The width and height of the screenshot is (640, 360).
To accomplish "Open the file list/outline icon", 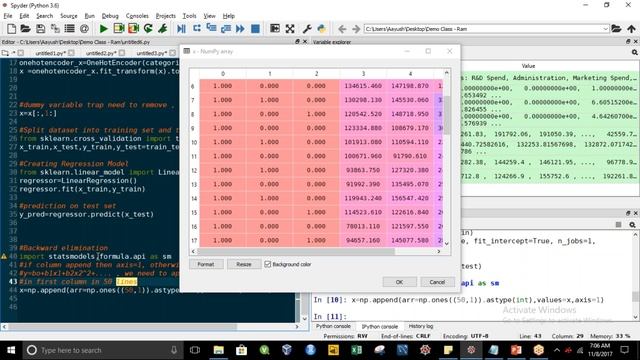I will coord(70,29).
